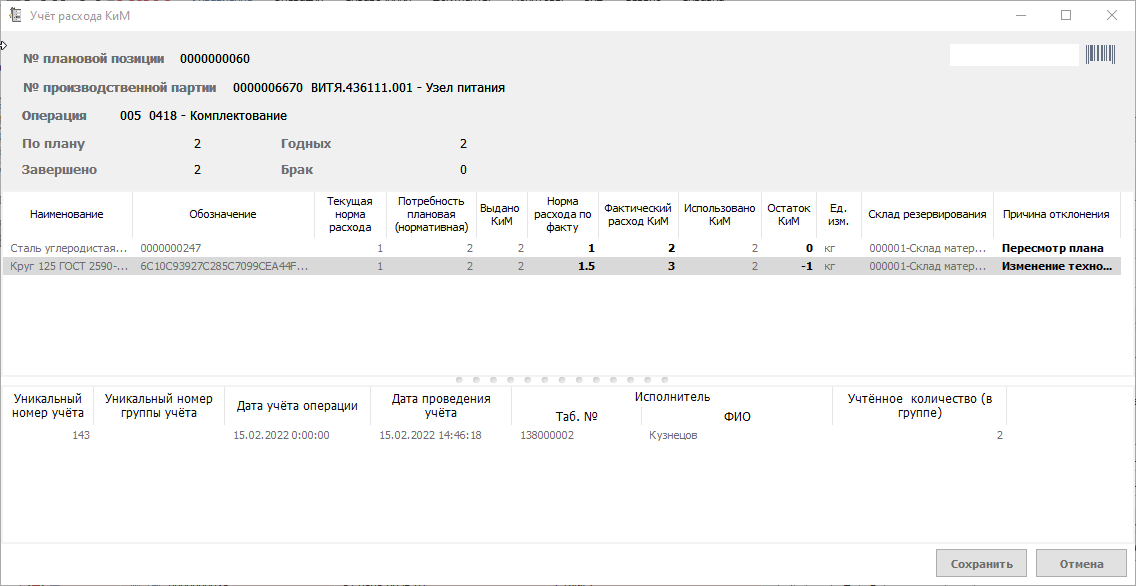This screenshot has width=1136, height=586.
Task: Click the barcode input field
Action: coord(1013,55)
